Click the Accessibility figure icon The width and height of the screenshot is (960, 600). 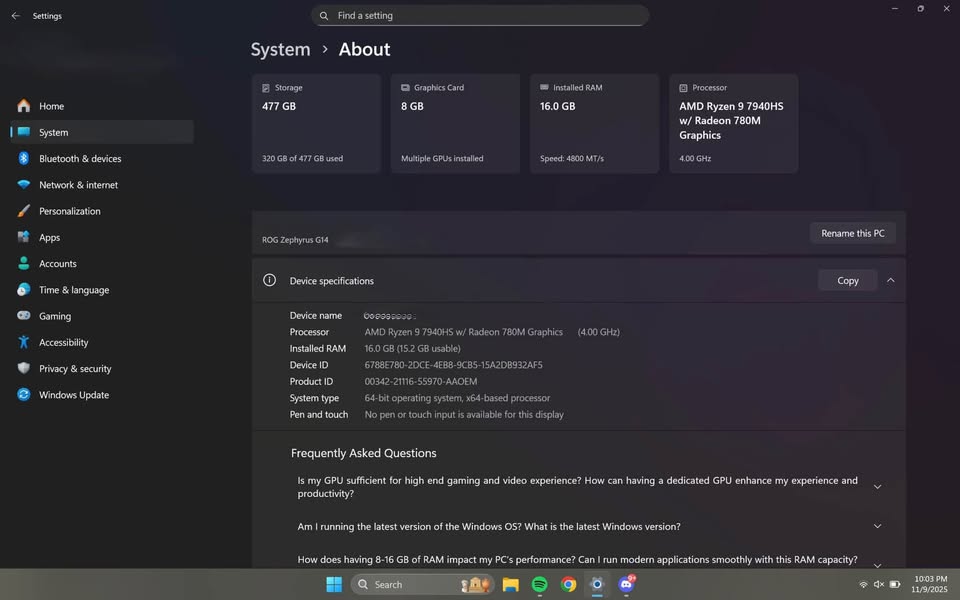pos(23,342)
